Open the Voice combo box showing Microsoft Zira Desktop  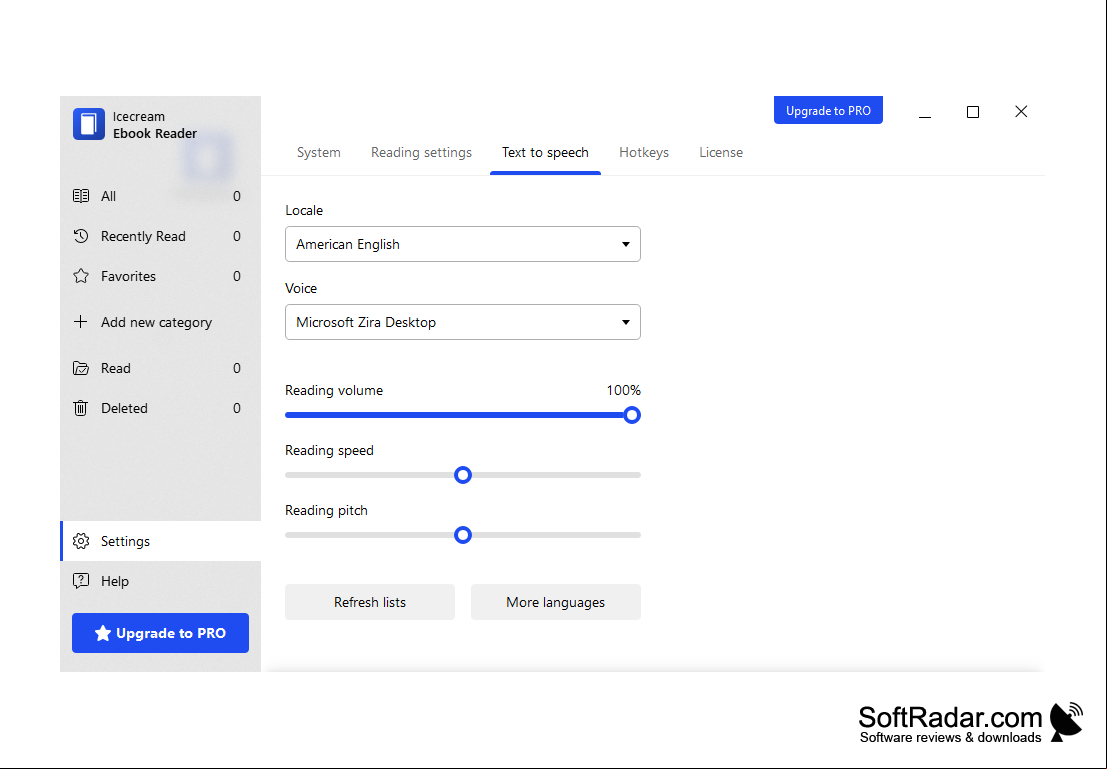pos(462,322)
